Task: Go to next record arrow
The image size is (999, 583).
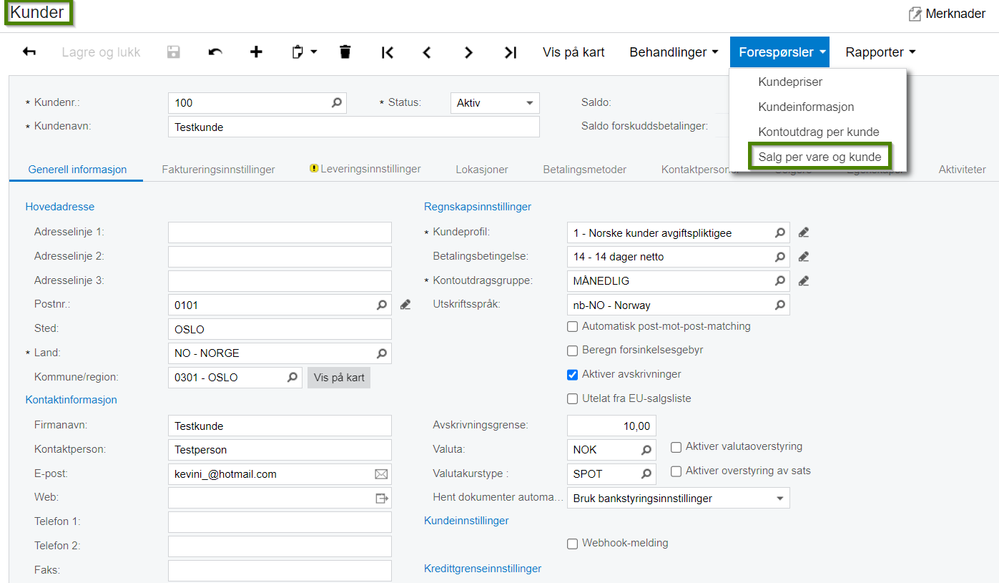Action: tap(468, 52)
